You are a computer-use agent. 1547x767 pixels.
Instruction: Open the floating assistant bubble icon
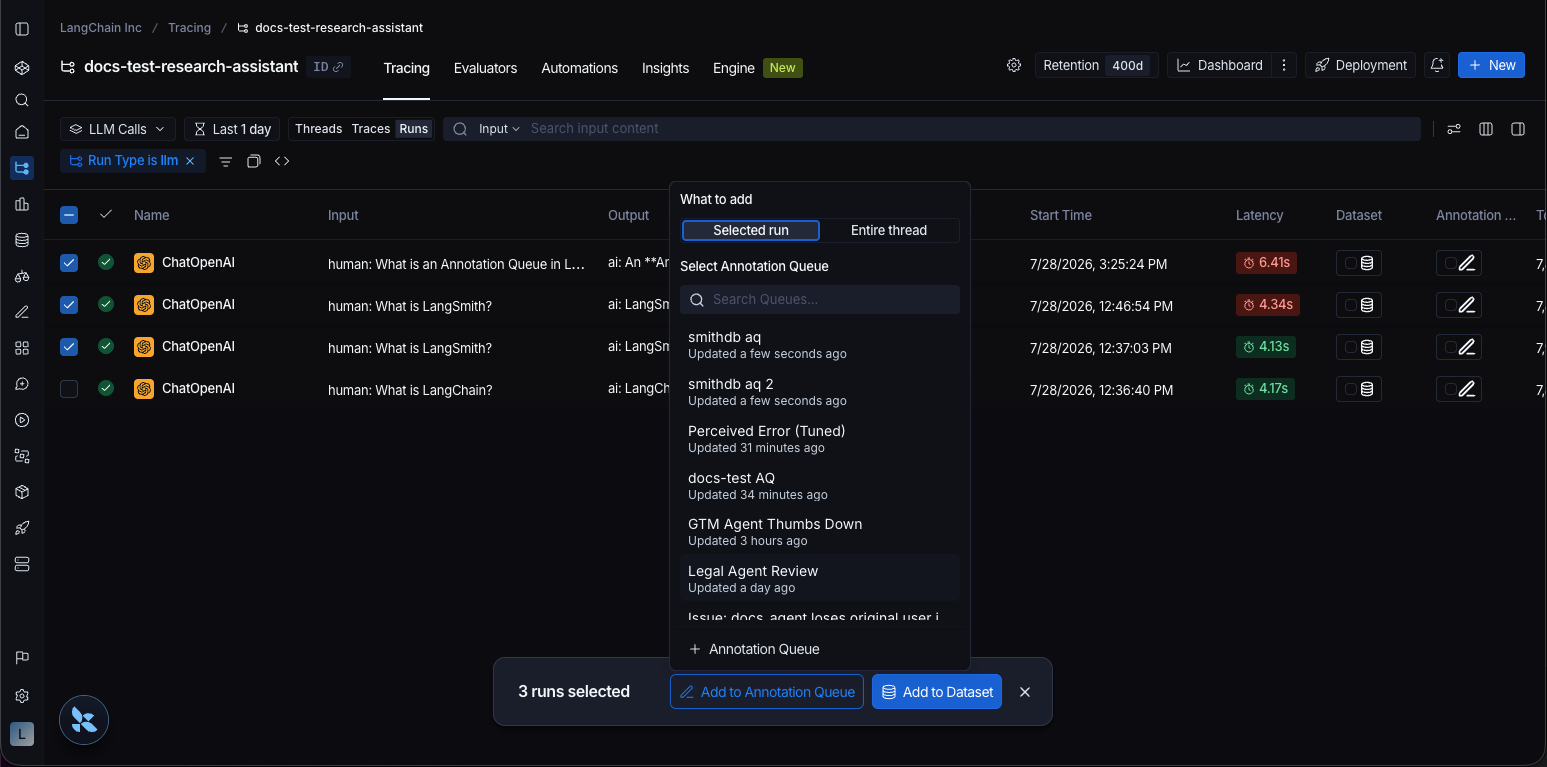pos(84,720)
